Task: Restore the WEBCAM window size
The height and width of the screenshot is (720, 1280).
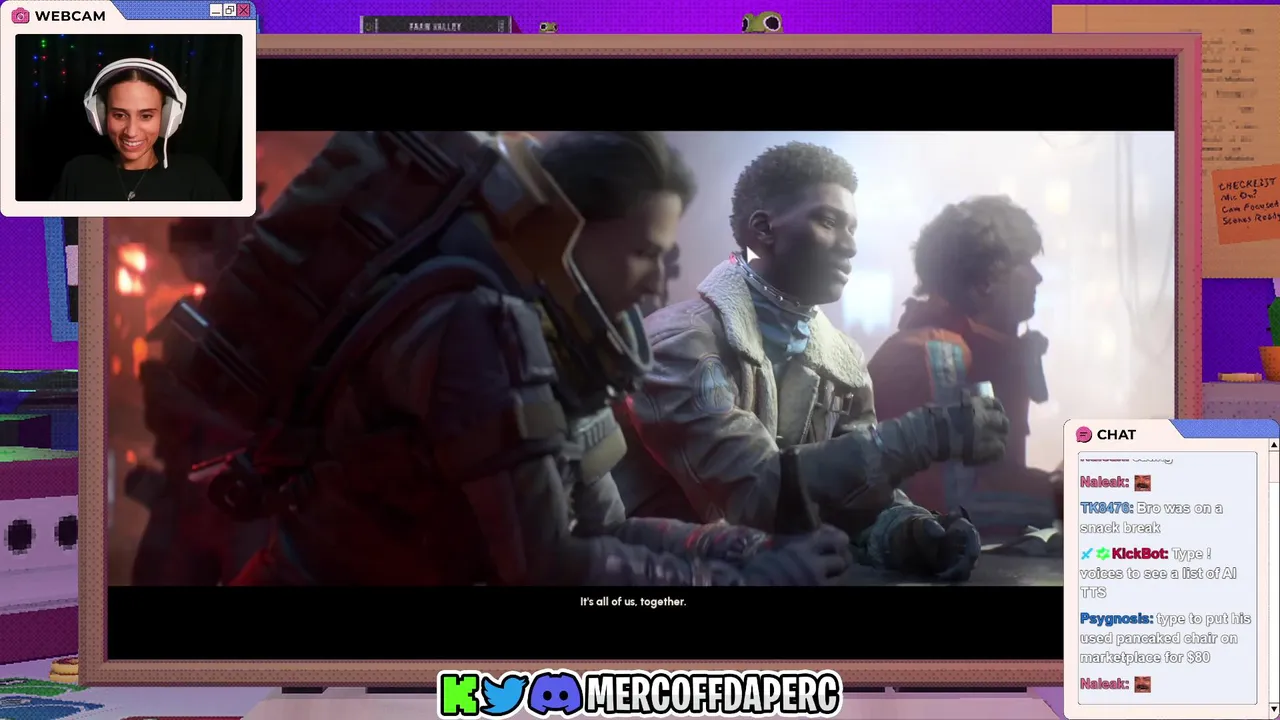Action: [229, 10]
